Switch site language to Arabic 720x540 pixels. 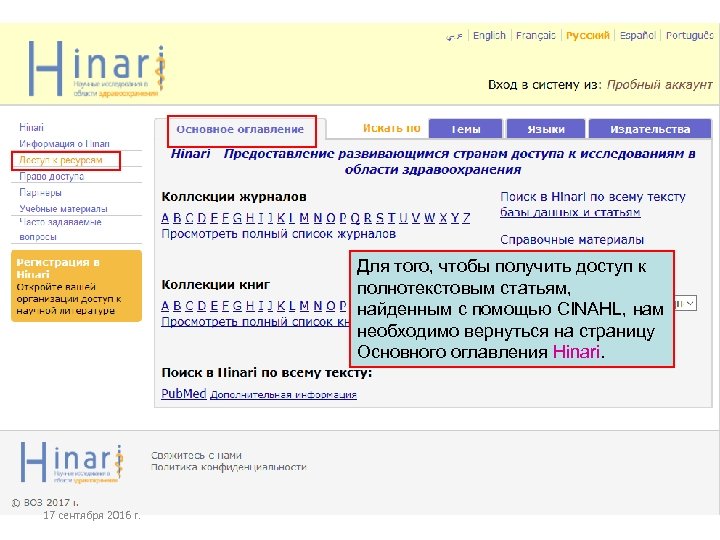tap(454, 36)
